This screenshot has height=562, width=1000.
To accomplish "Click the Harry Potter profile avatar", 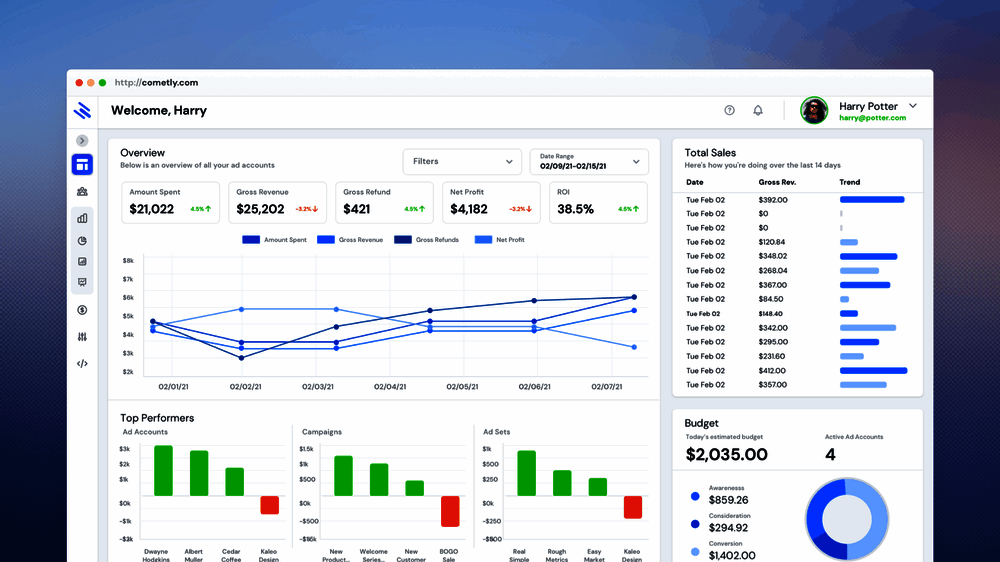I will pyautogui.click(x=814, y=111).
